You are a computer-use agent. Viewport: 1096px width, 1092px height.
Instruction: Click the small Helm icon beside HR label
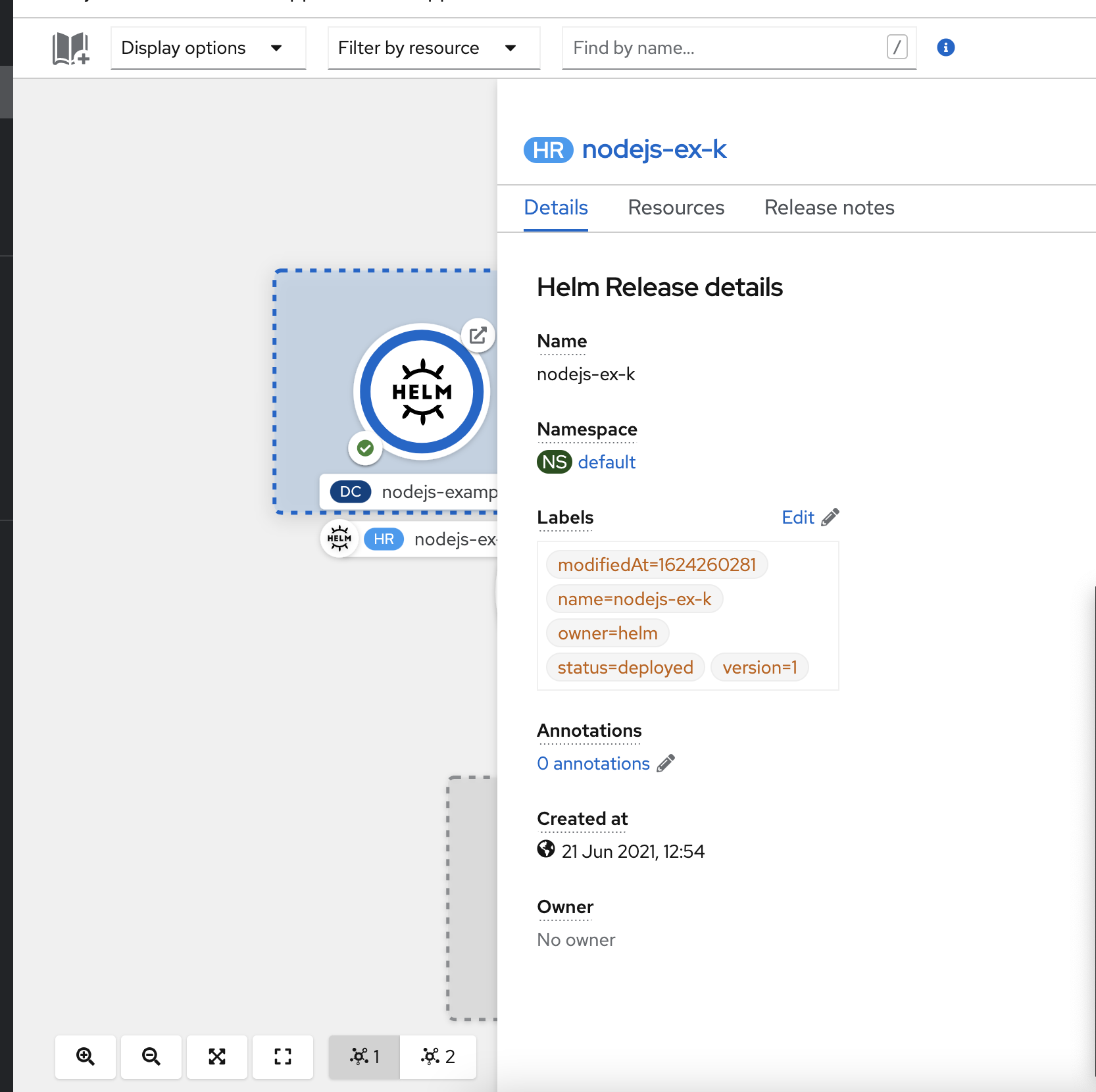point(339,539)
